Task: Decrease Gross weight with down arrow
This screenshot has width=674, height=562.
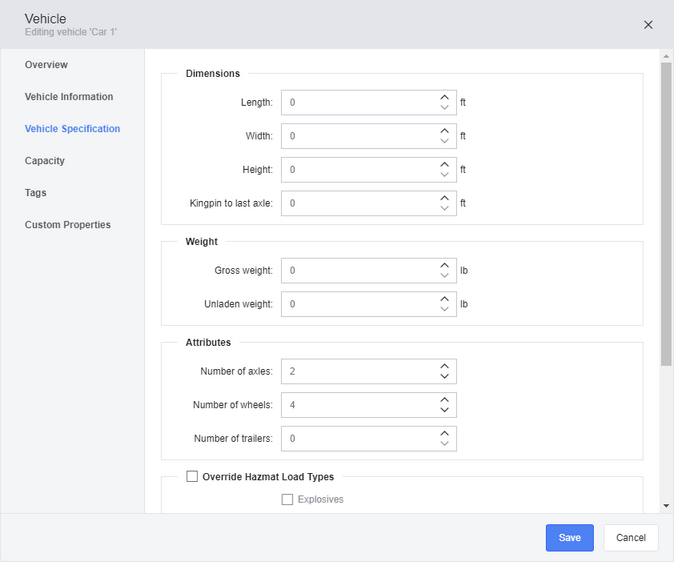Action: [x=444, y=276]
